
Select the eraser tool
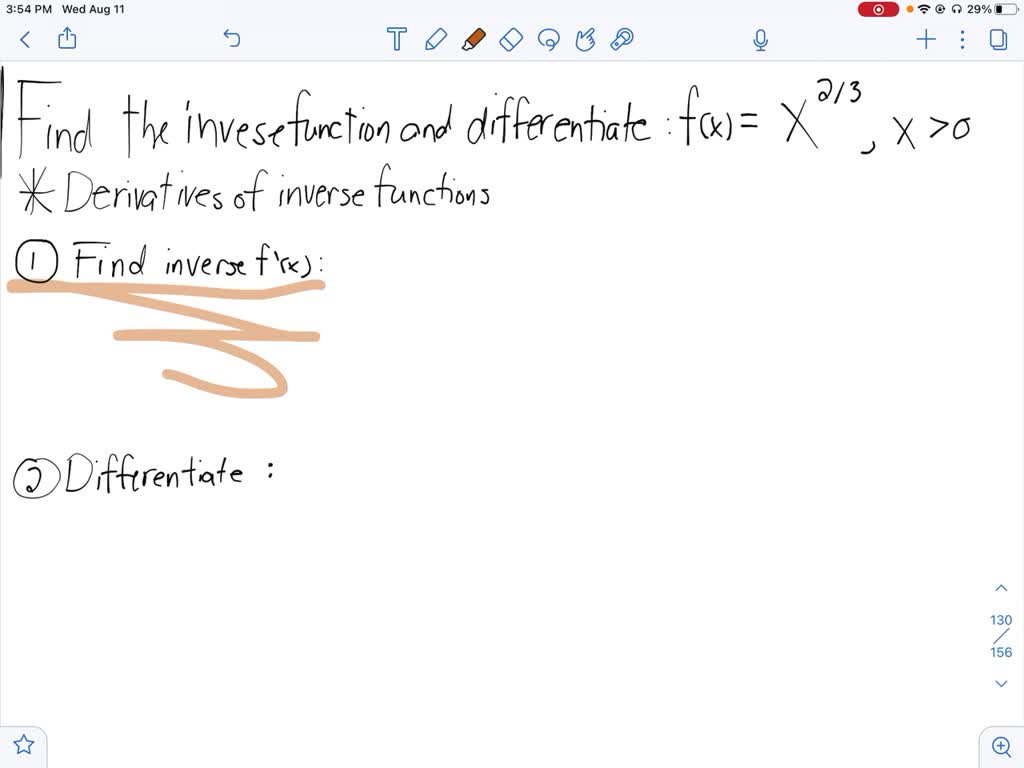point(511,39)
